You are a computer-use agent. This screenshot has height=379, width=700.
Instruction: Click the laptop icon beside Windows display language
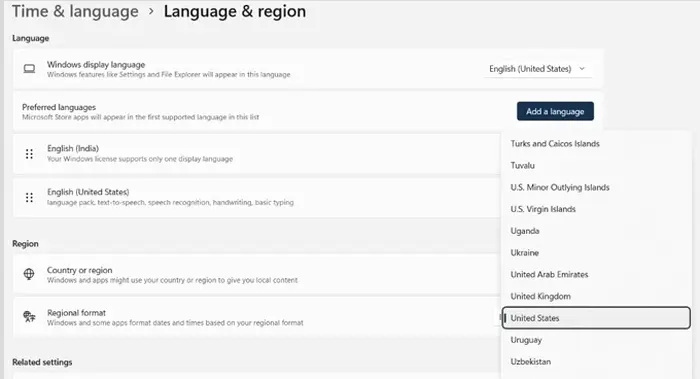(x=29, y=69)
